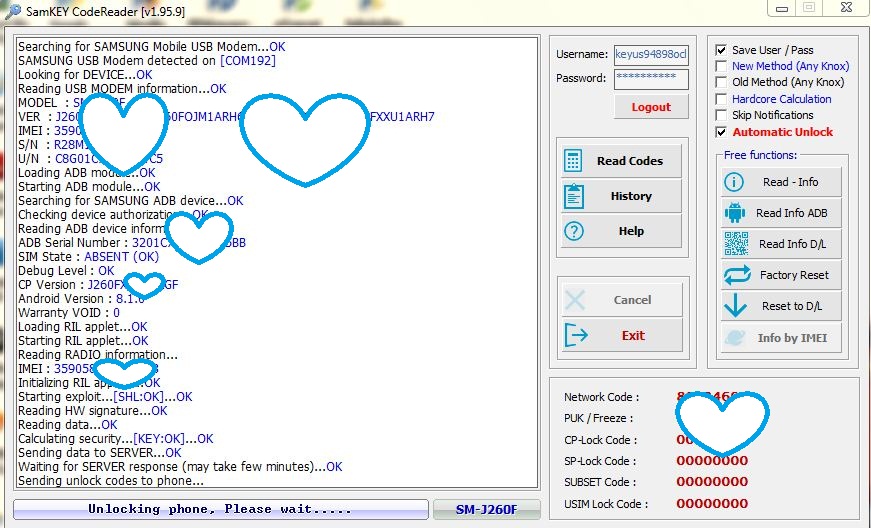Click 'Sending data to SERVER...OK' log line
This screenshot has width=871, height=528.
pyautogui.click(x=99, y=453)
